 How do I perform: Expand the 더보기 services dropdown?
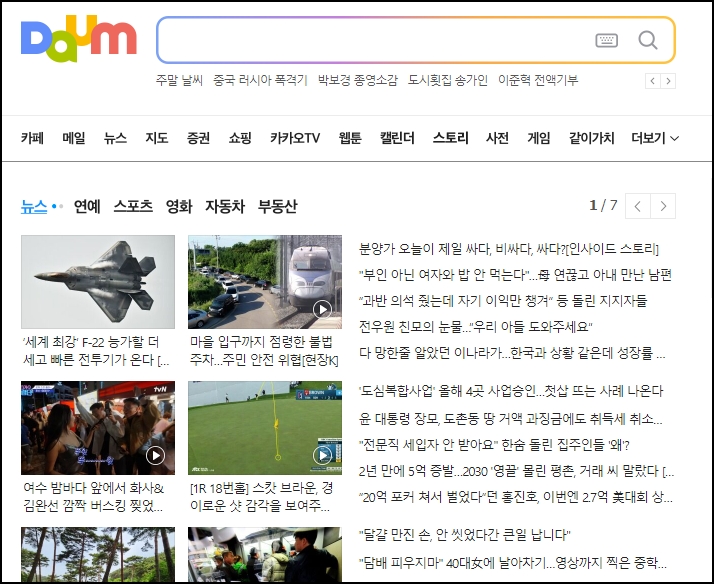655,138
